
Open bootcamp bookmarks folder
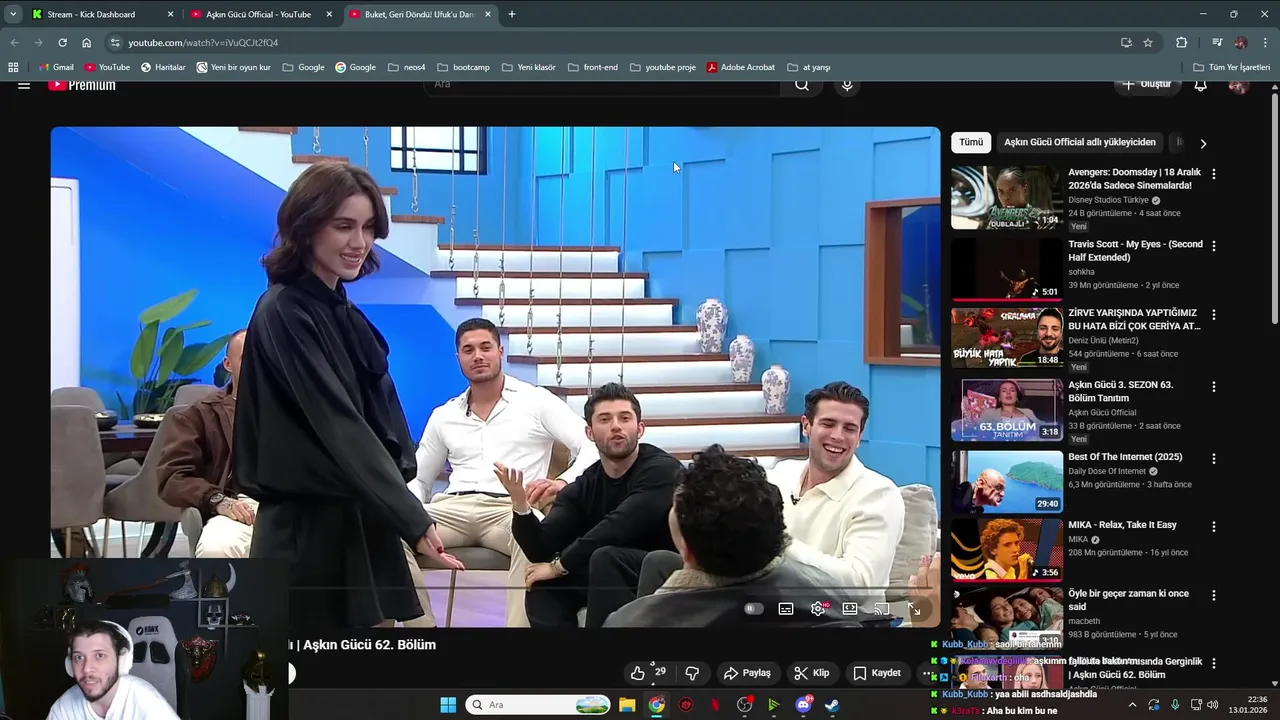pyautogui.click(x=464, y=67)
